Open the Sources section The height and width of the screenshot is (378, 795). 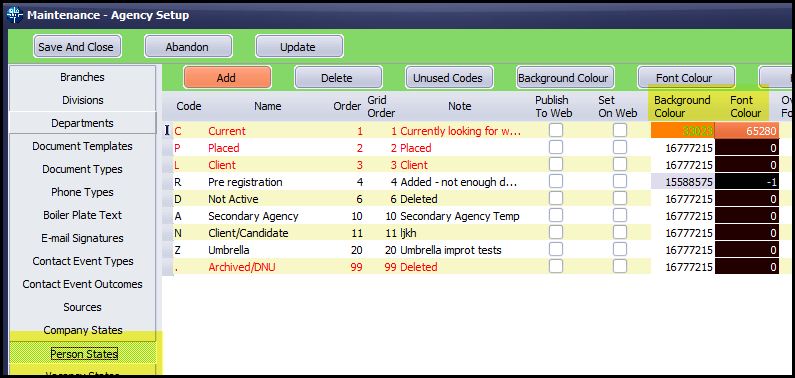pyautogui.click(x=82, y=307)
